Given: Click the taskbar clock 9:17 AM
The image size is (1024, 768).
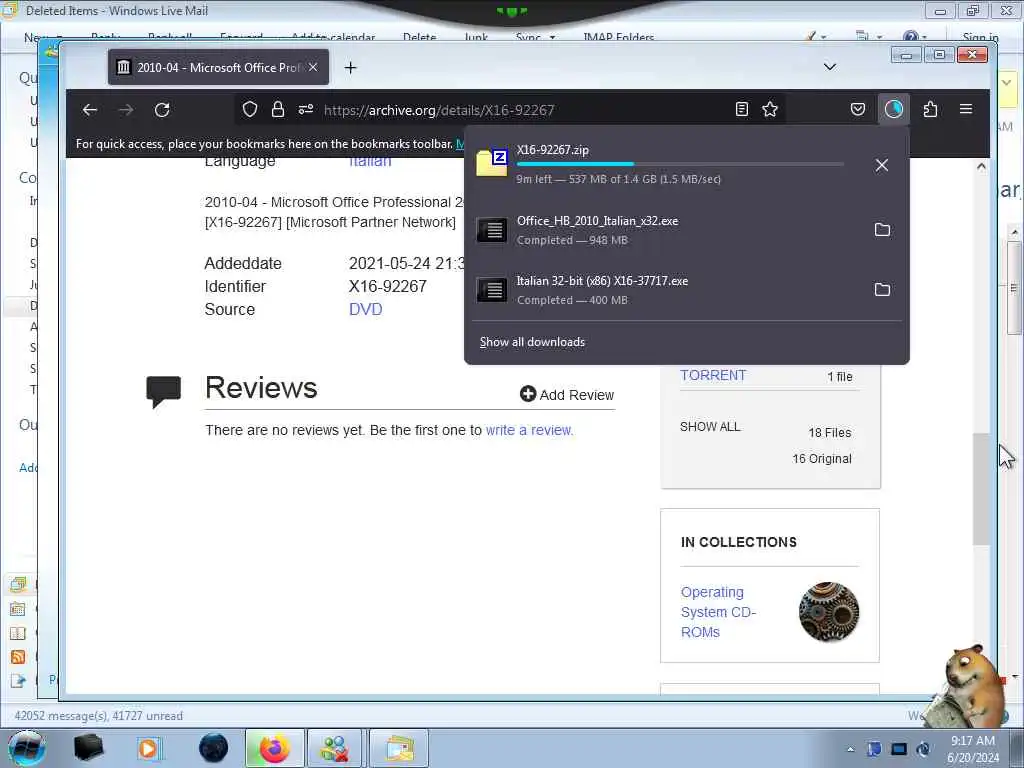Looking at the screenshot, I should (973, 749).
